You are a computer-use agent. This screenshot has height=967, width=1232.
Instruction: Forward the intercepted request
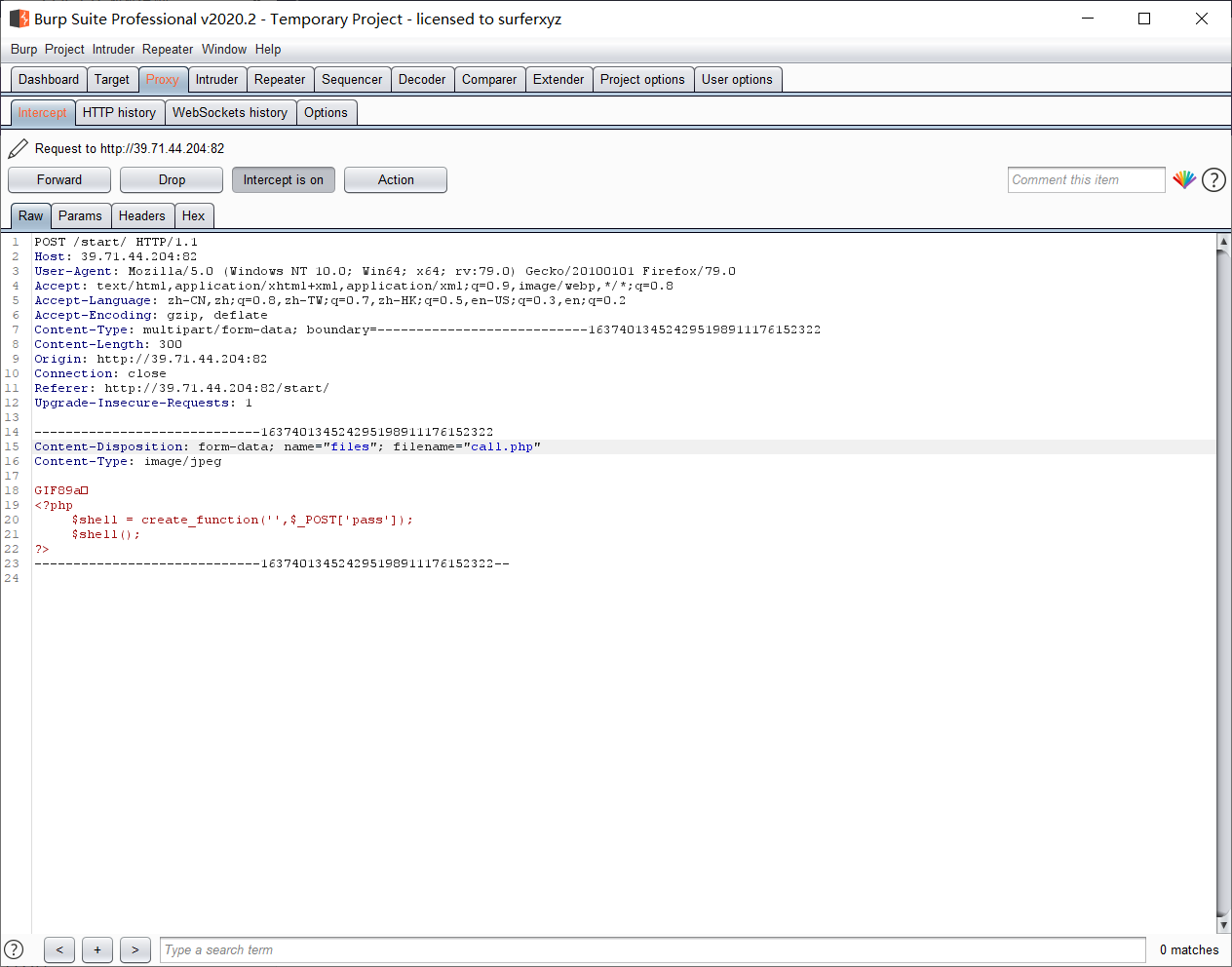59,180
